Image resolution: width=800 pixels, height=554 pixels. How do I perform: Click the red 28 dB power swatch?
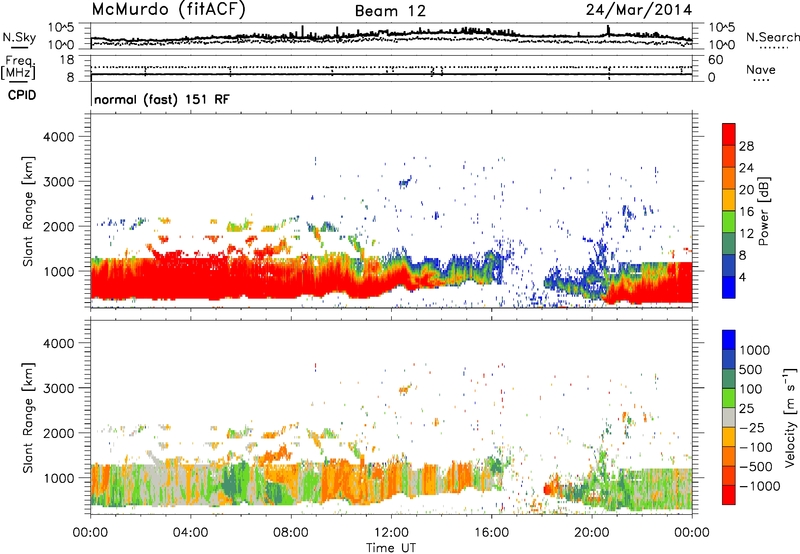coord(729,136)
